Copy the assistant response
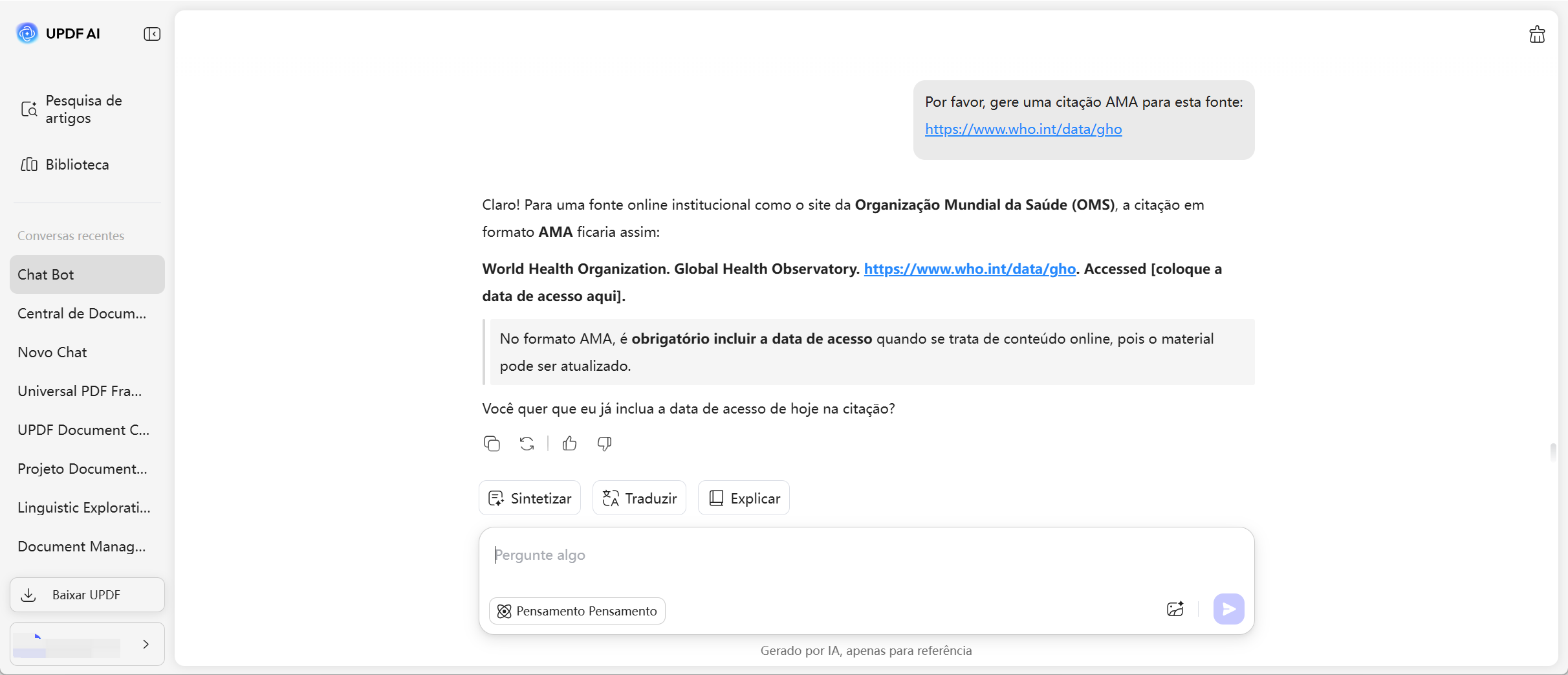 coord(492,443)
